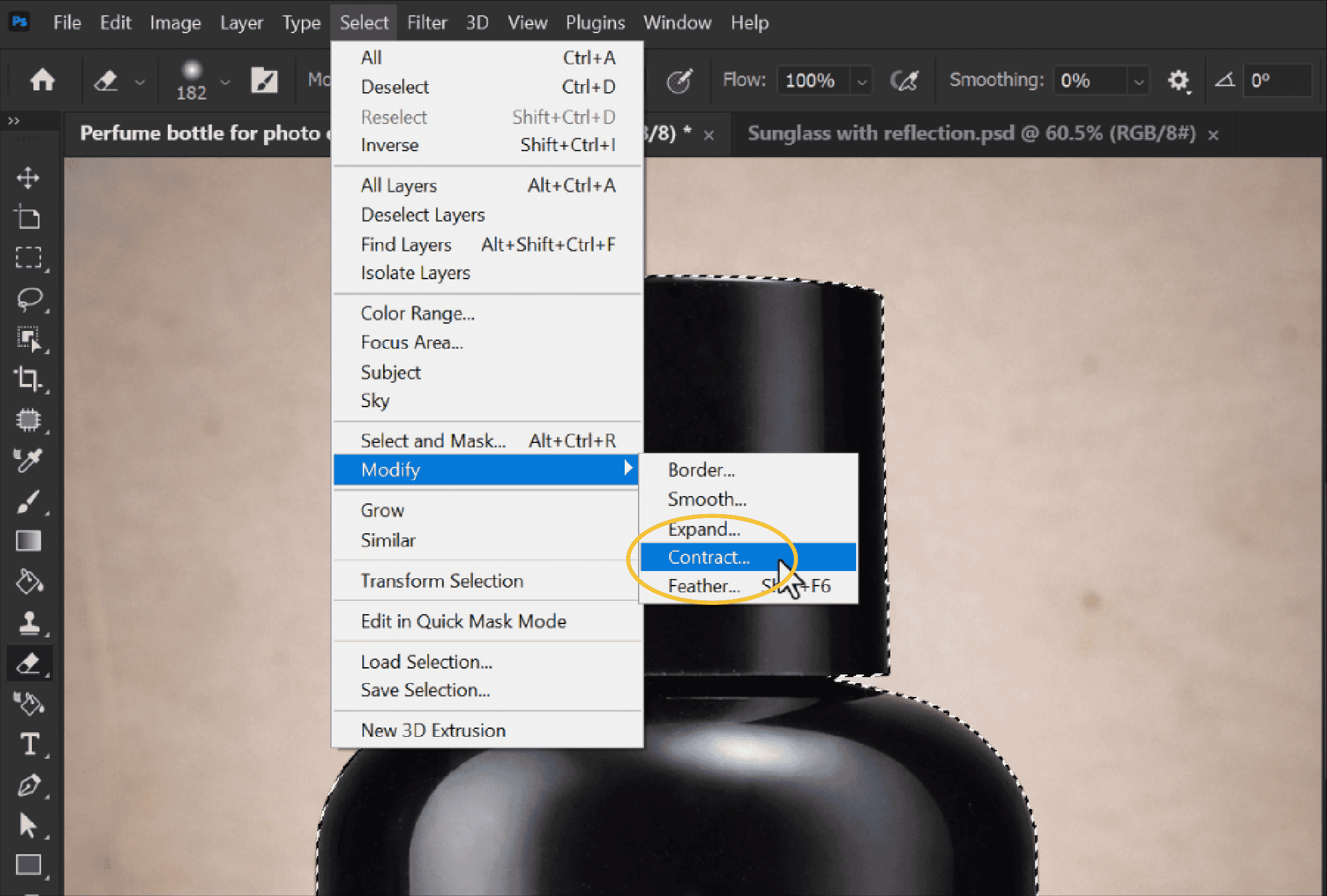Select the Move tool
Screen dimensions: 1327x896
[x=28, y=178]
